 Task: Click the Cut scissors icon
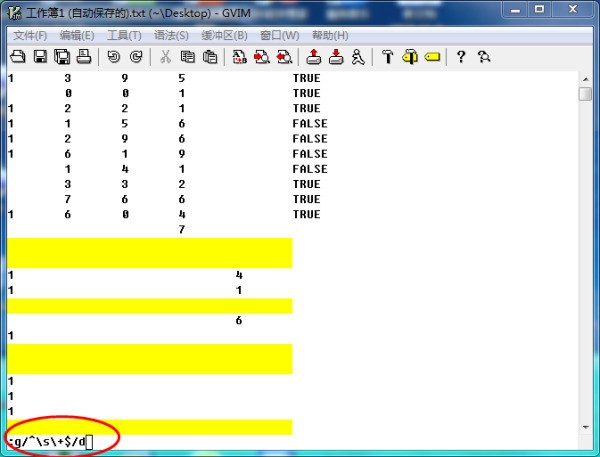[x=165, y=57]
